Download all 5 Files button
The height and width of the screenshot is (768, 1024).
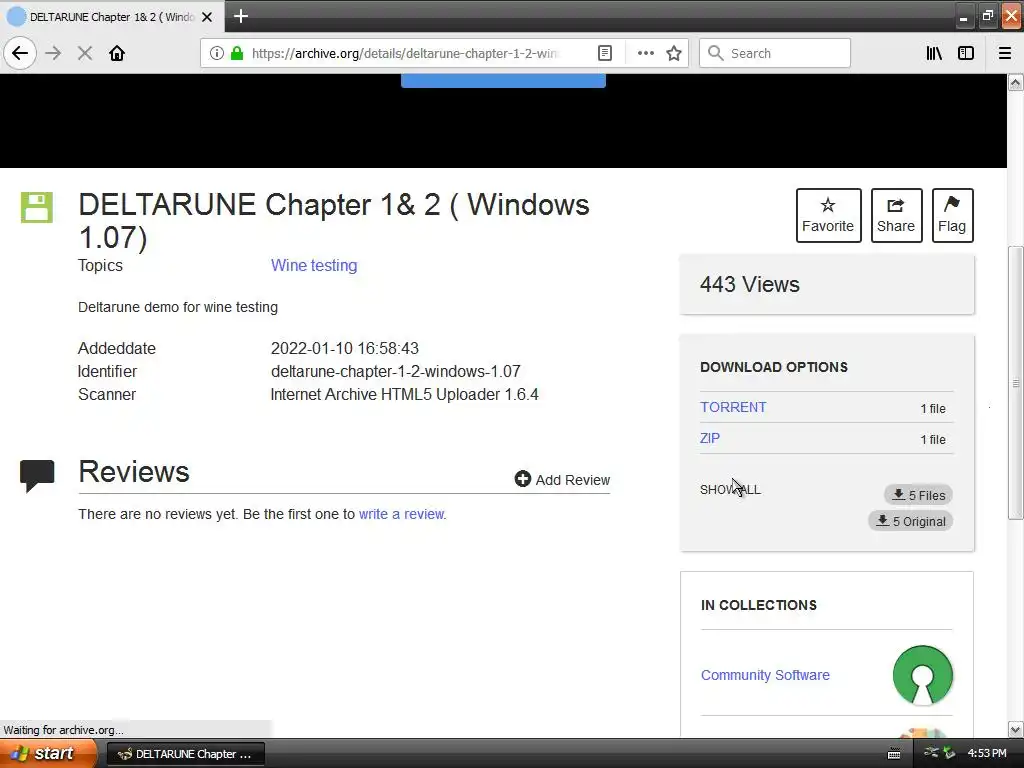point(918,495)
